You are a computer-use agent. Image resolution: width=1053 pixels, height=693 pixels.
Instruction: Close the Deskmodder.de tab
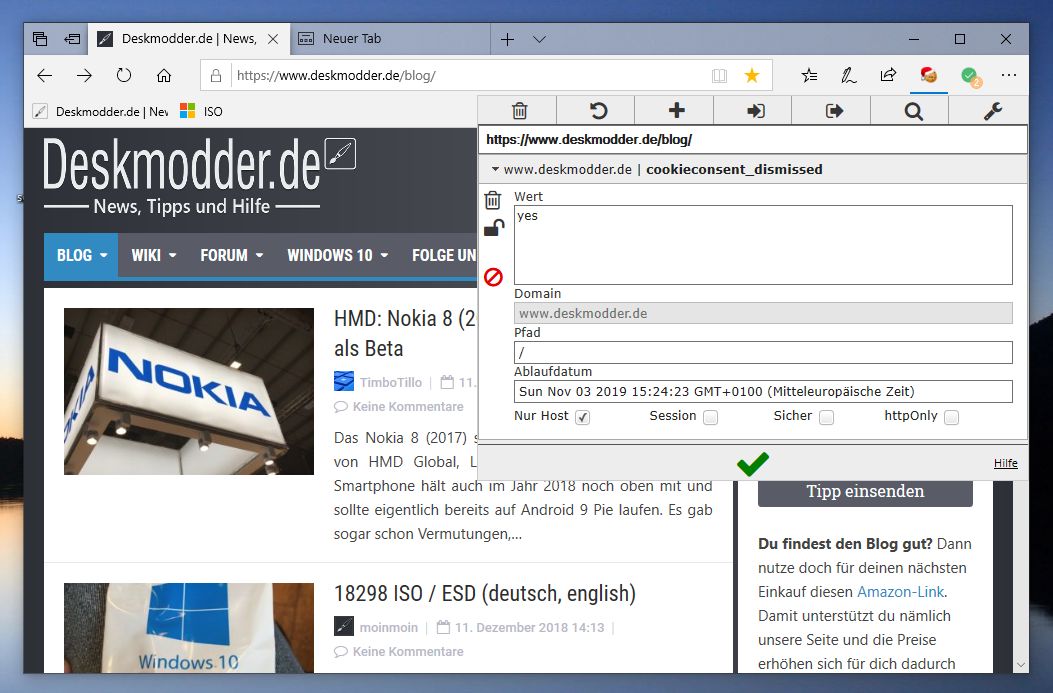[273, 39]
